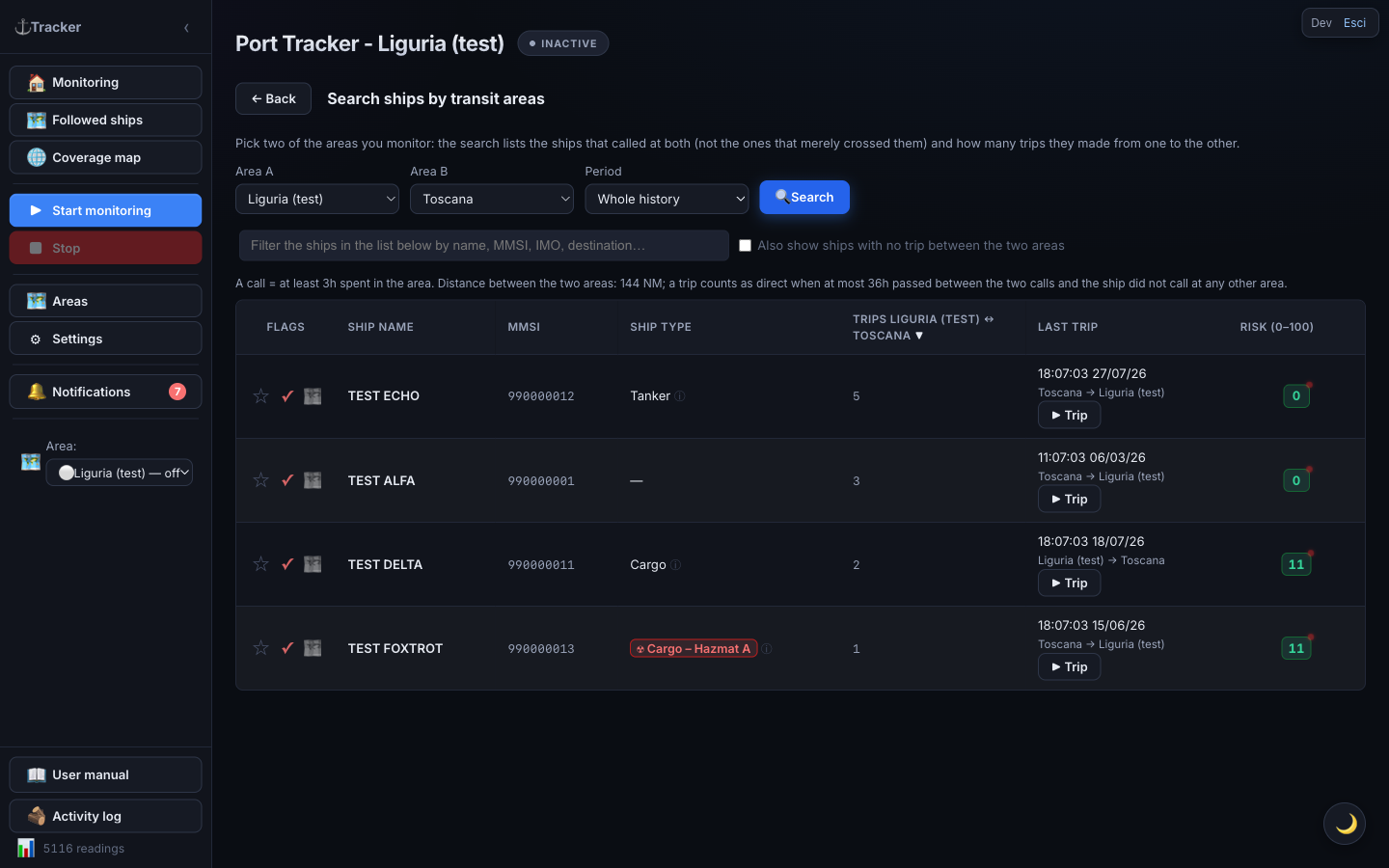Open the map flag icon for TEST ECHO
Screen dimensions: 1389x868
[x=313, y=396]
